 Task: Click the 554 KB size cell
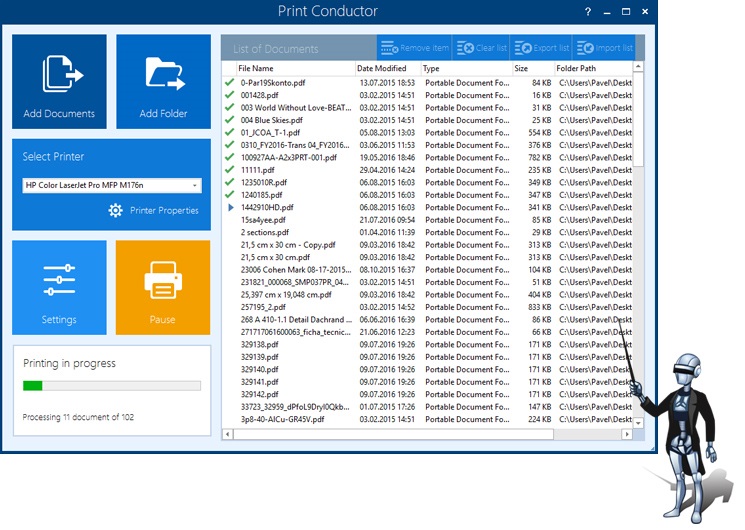[539, 132]
